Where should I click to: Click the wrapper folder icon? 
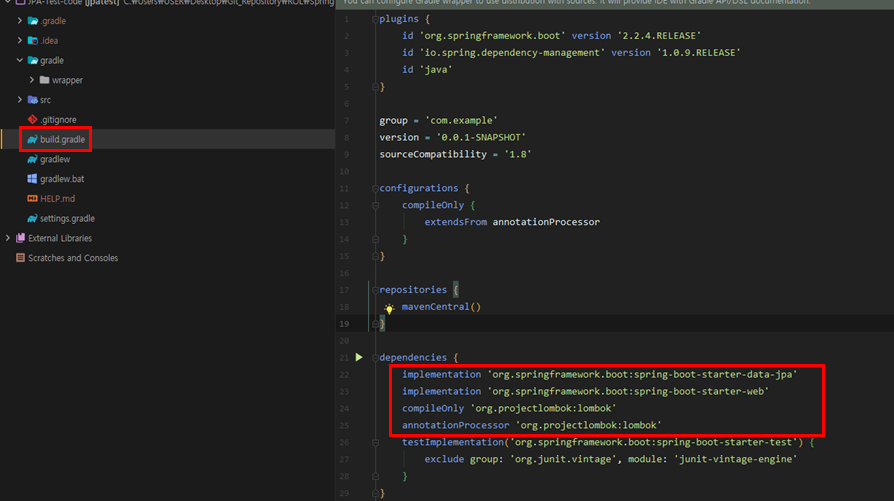(x=44, y=80)
